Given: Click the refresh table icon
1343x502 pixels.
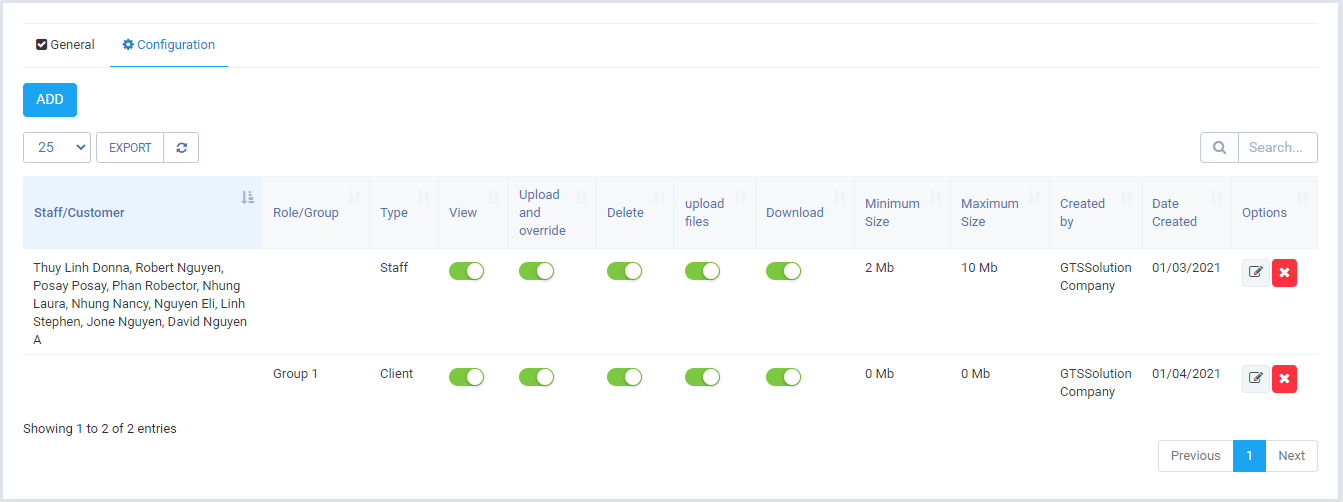Looking at the screenshot, I should click(181, 147).
